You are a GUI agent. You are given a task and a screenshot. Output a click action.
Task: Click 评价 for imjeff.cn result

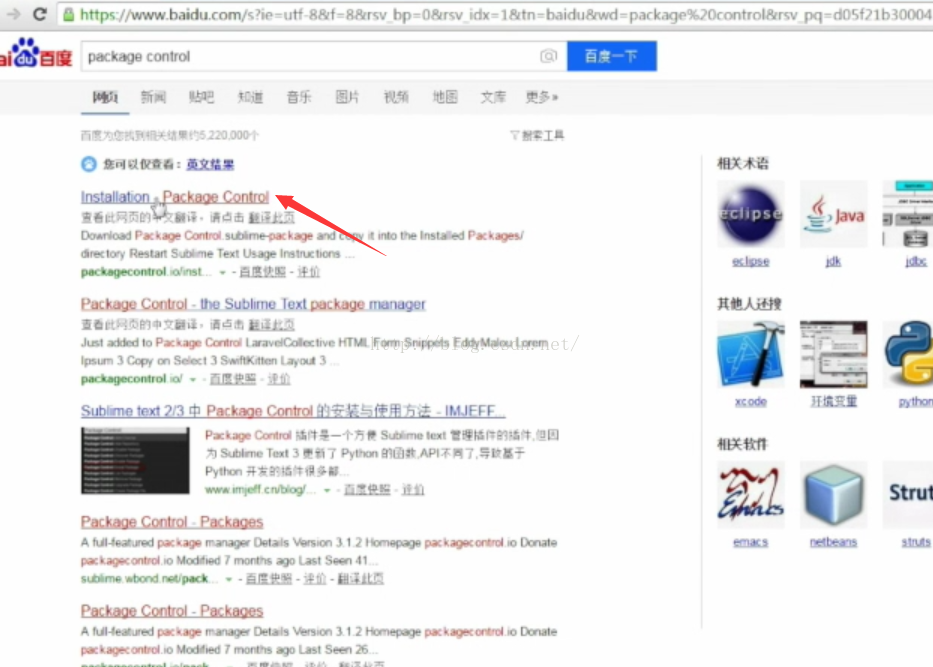coord(413,490)
